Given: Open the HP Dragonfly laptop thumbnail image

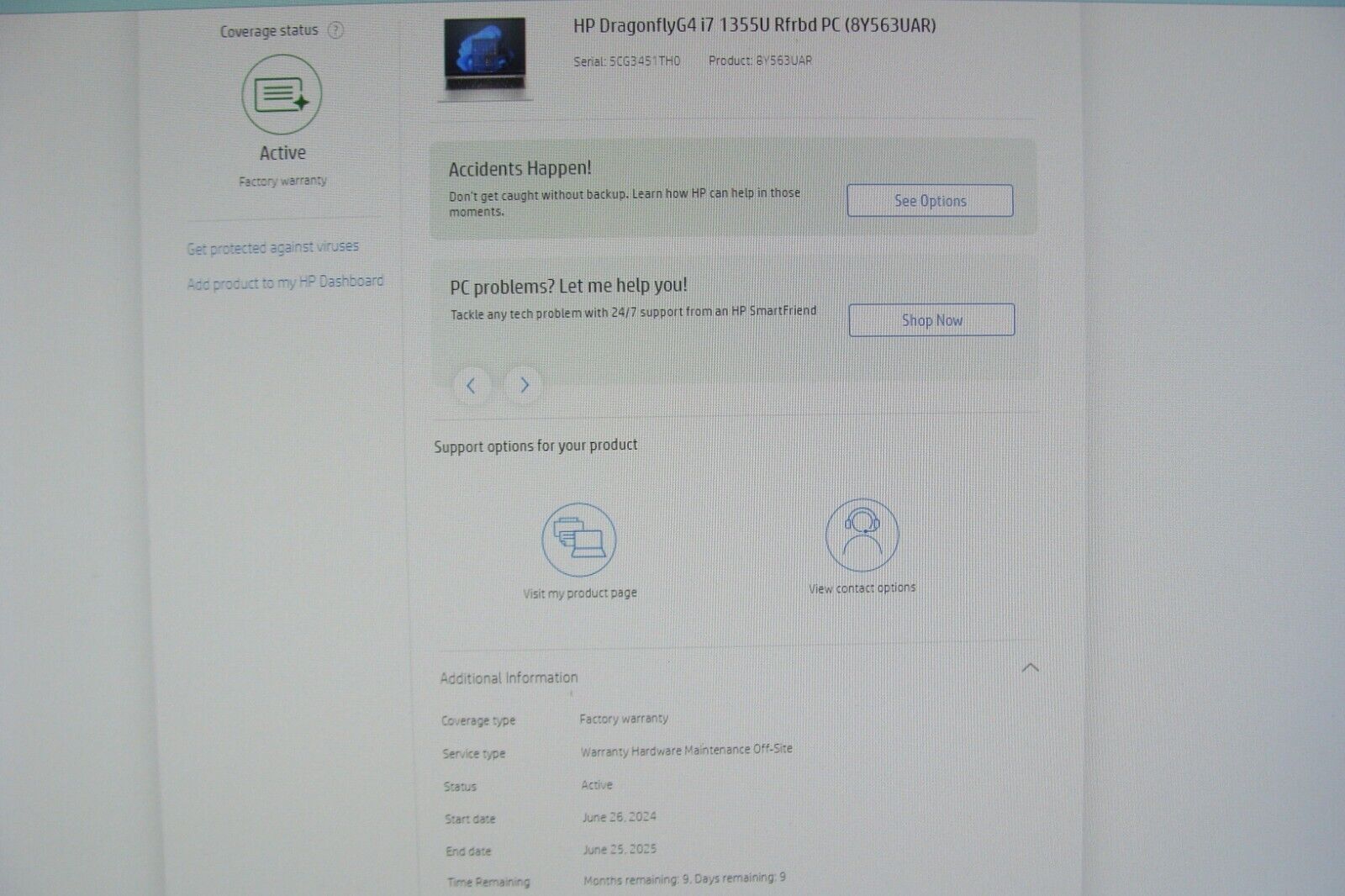Looking at the screenshot, I should coord(485,58).
